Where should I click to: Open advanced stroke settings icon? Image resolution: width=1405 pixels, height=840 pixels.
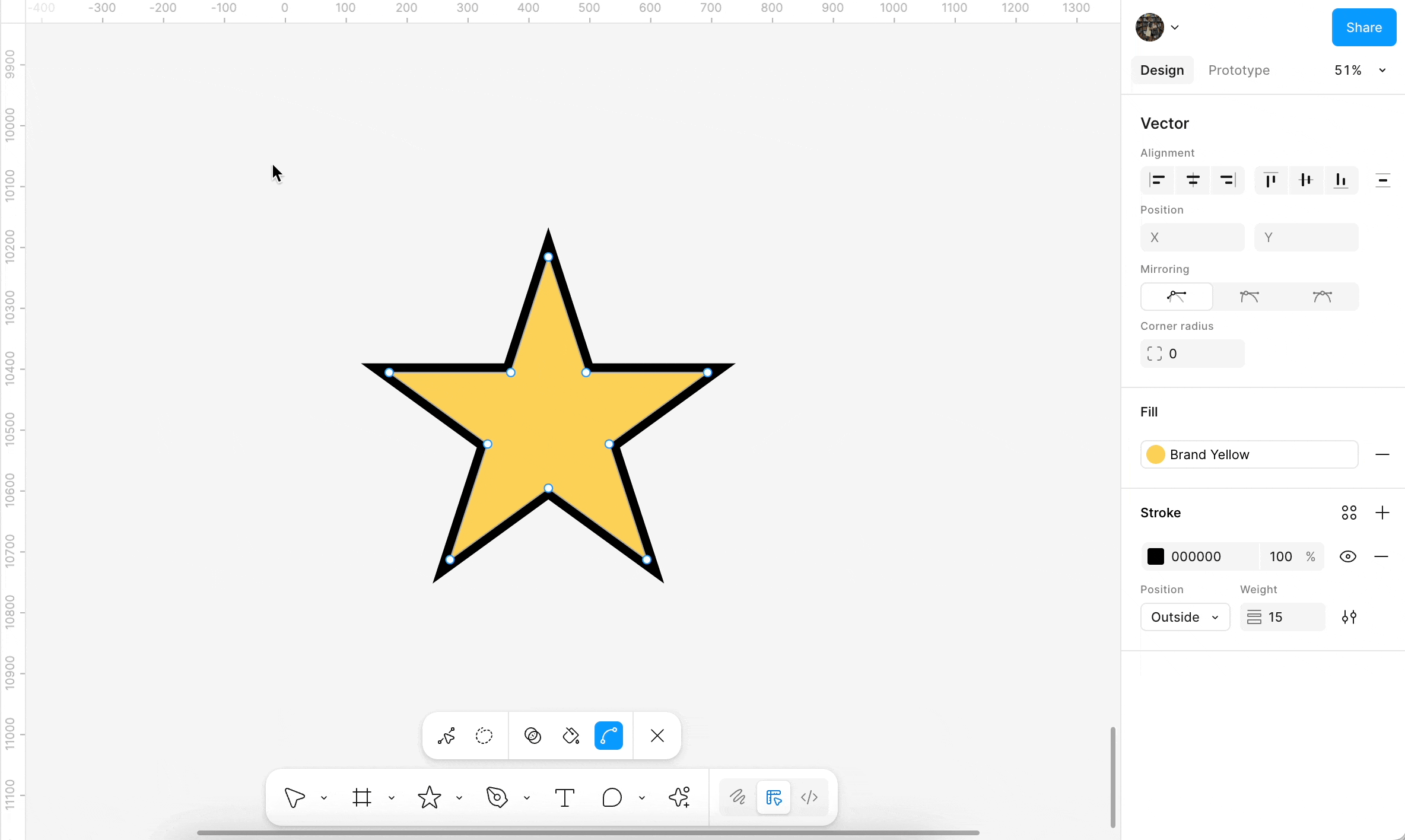point(1349,617)
